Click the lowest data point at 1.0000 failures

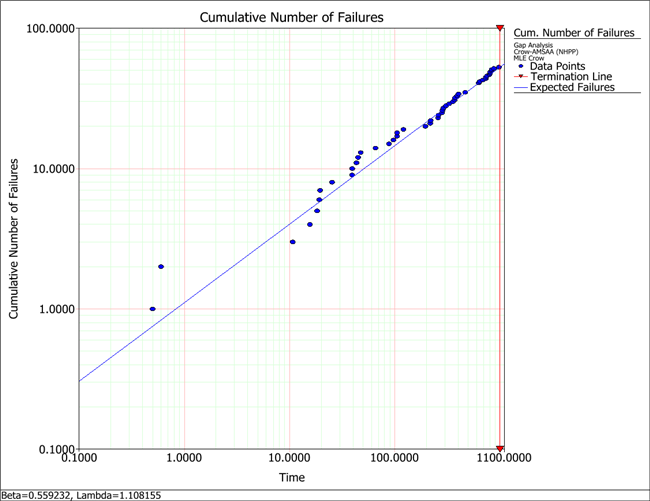coord(152,309)
